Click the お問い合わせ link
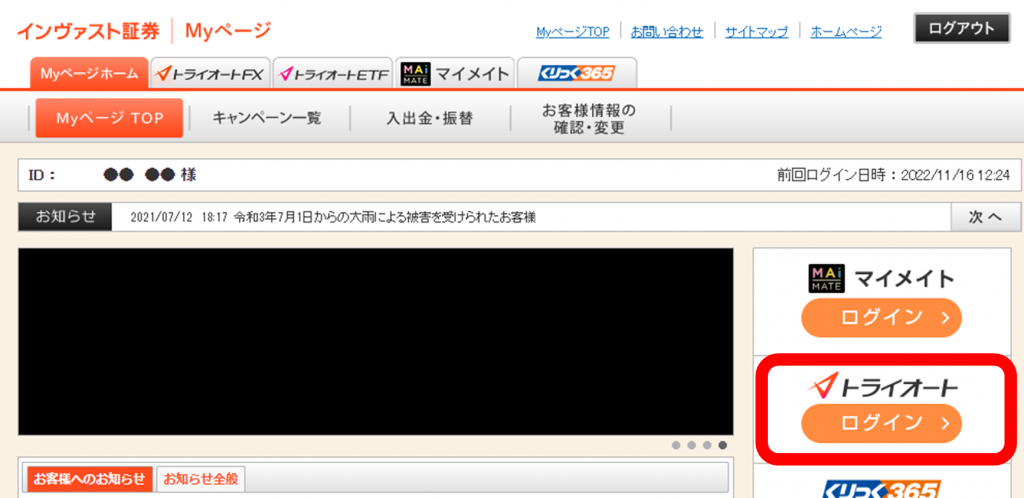 click(x=667, y=31)
